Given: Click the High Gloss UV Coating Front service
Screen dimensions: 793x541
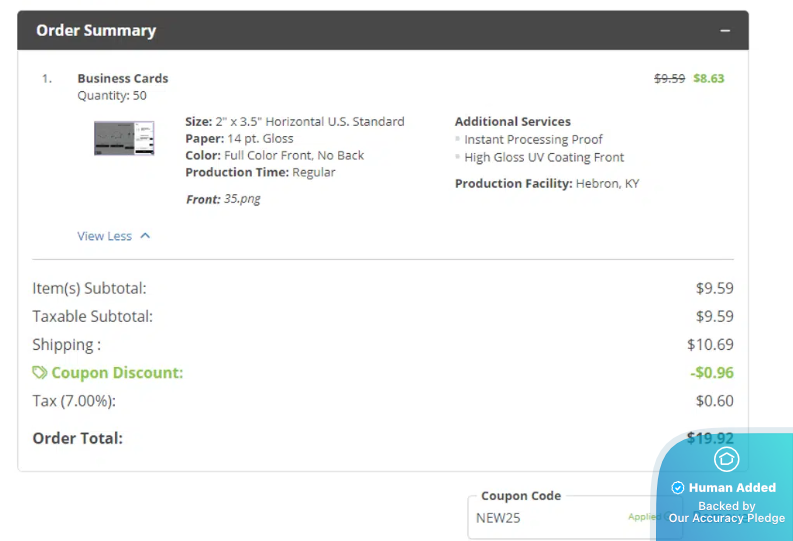Looking at the screenshot, I should tap(544, 157).
